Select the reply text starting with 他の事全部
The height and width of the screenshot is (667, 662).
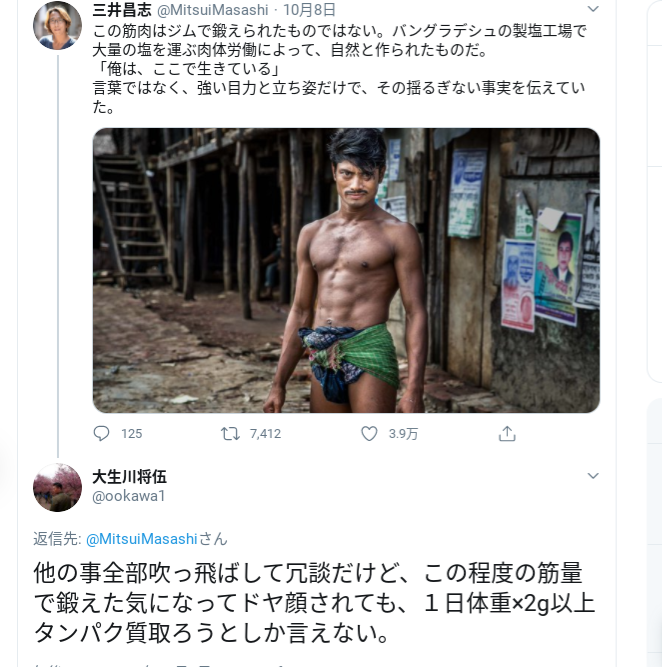coord(314,603)
